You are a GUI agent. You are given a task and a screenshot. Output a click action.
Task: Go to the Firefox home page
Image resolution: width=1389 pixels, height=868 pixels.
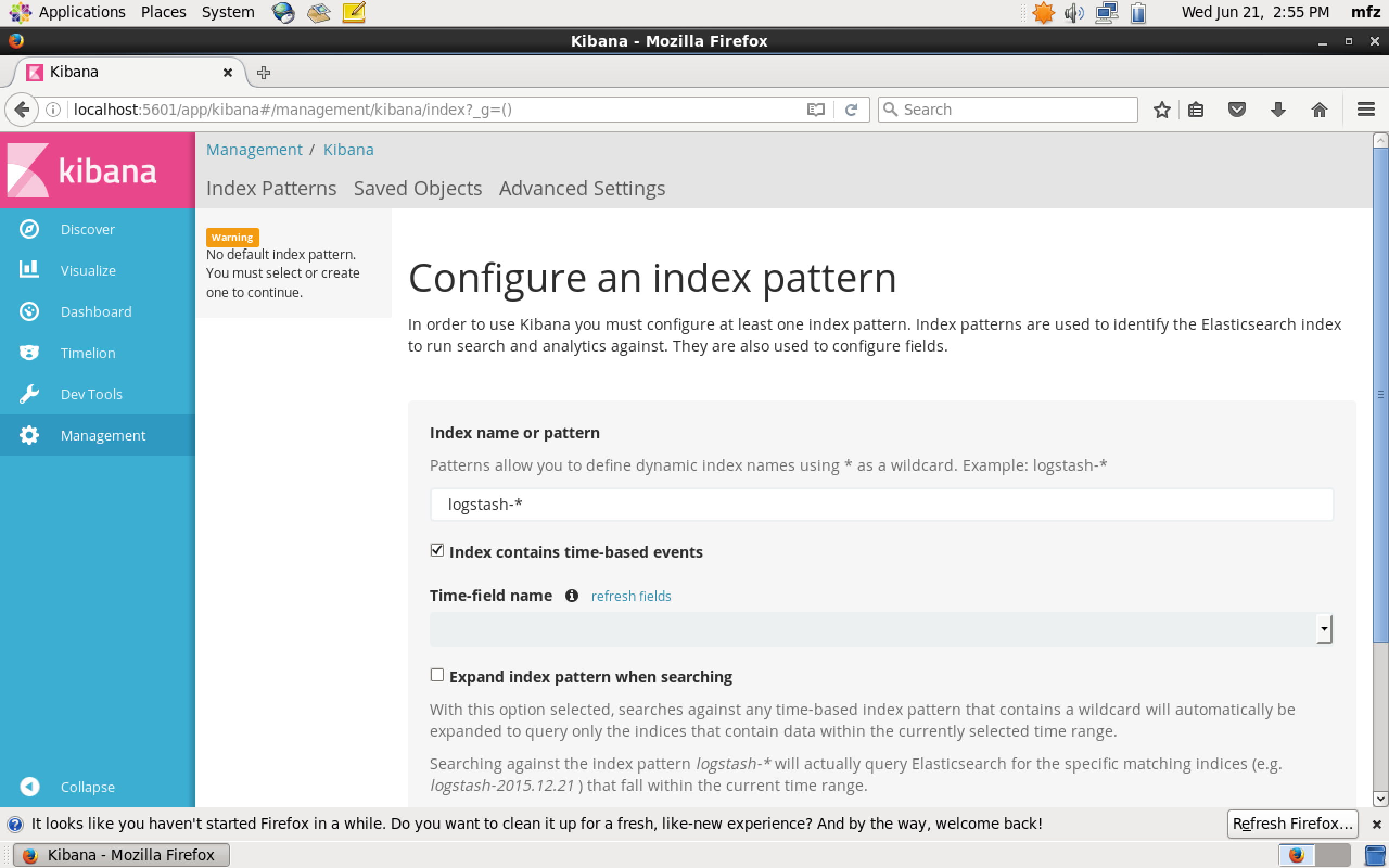click(1320, 110)
